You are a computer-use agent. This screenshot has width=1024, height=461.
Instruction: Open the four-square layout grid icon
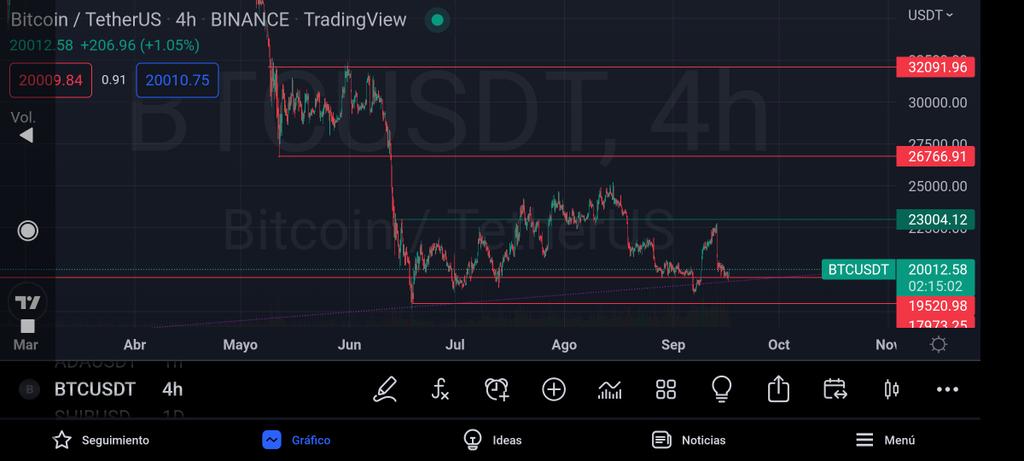tap(665, 390)
